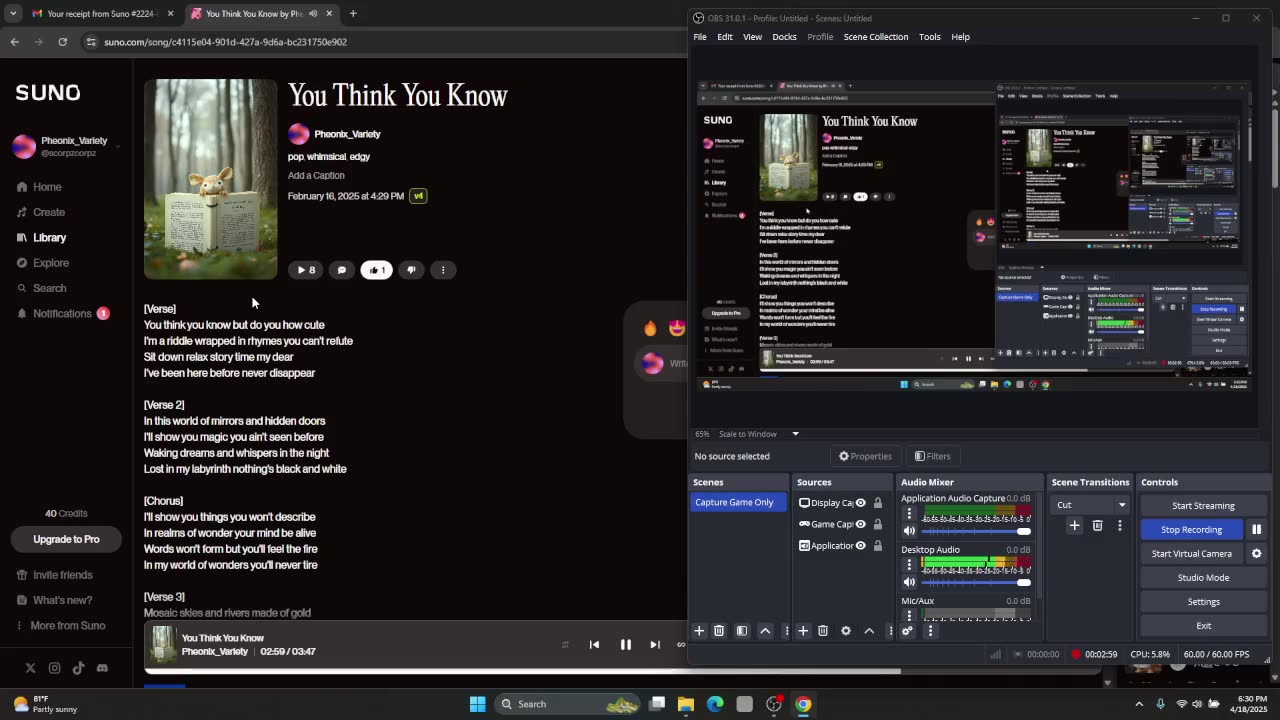Viewport: 1280px width, 720px height.
Task: Open the OBS Help menu
Action: pyautogui.click(x=960, y=37)
